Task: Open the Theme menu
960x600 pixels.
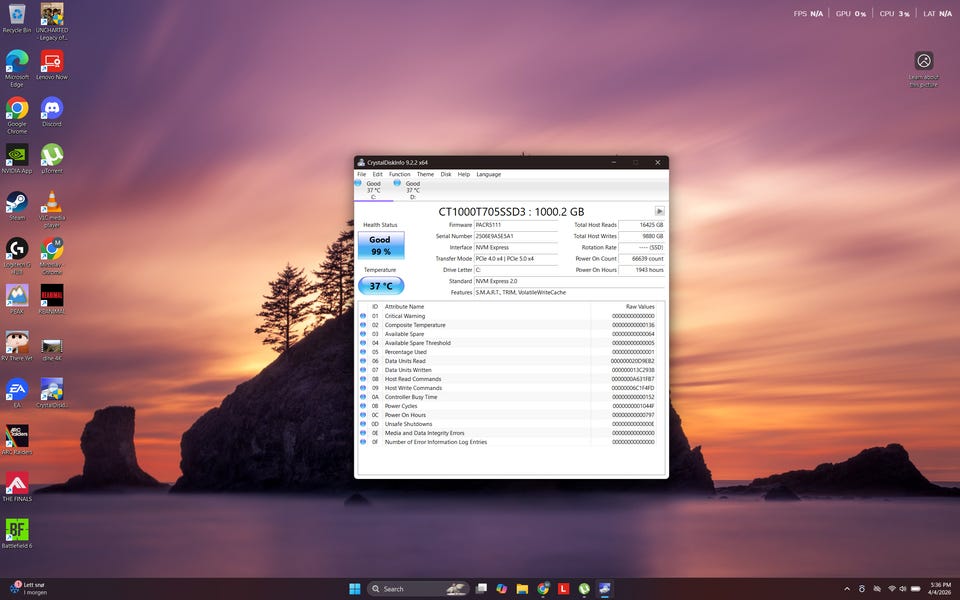Action: coord(425,174)
